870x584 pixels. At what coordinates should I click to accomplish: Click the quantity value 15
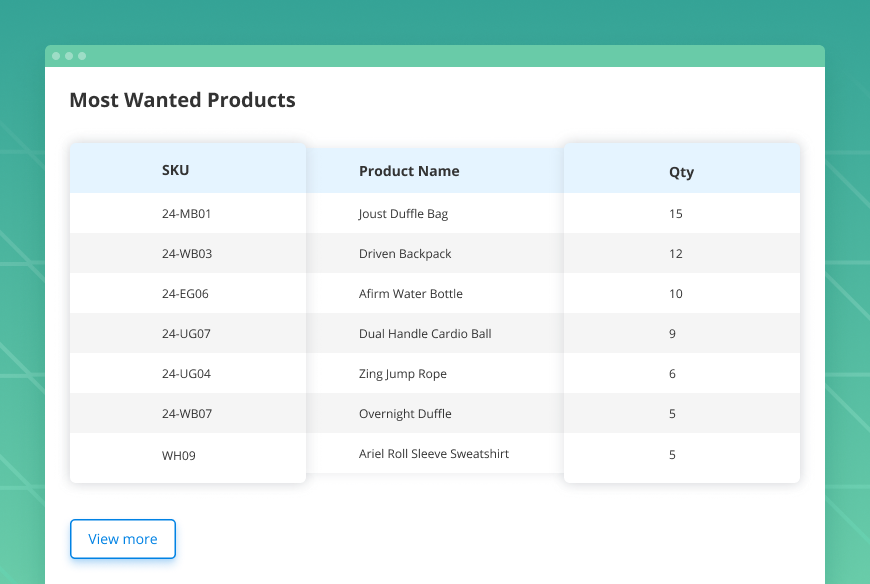point(675,213)
